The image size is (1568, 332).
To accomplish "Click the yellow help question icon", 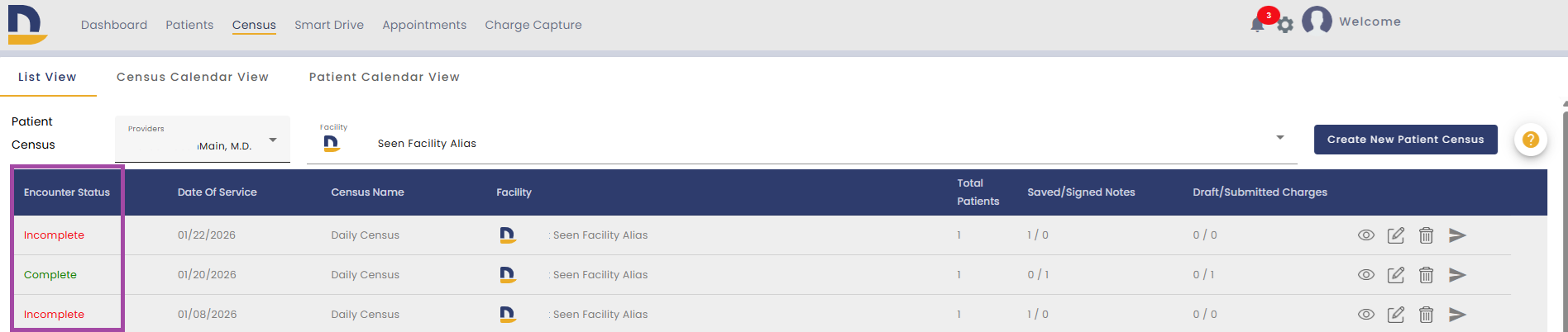I will (x=1531, y=140).
